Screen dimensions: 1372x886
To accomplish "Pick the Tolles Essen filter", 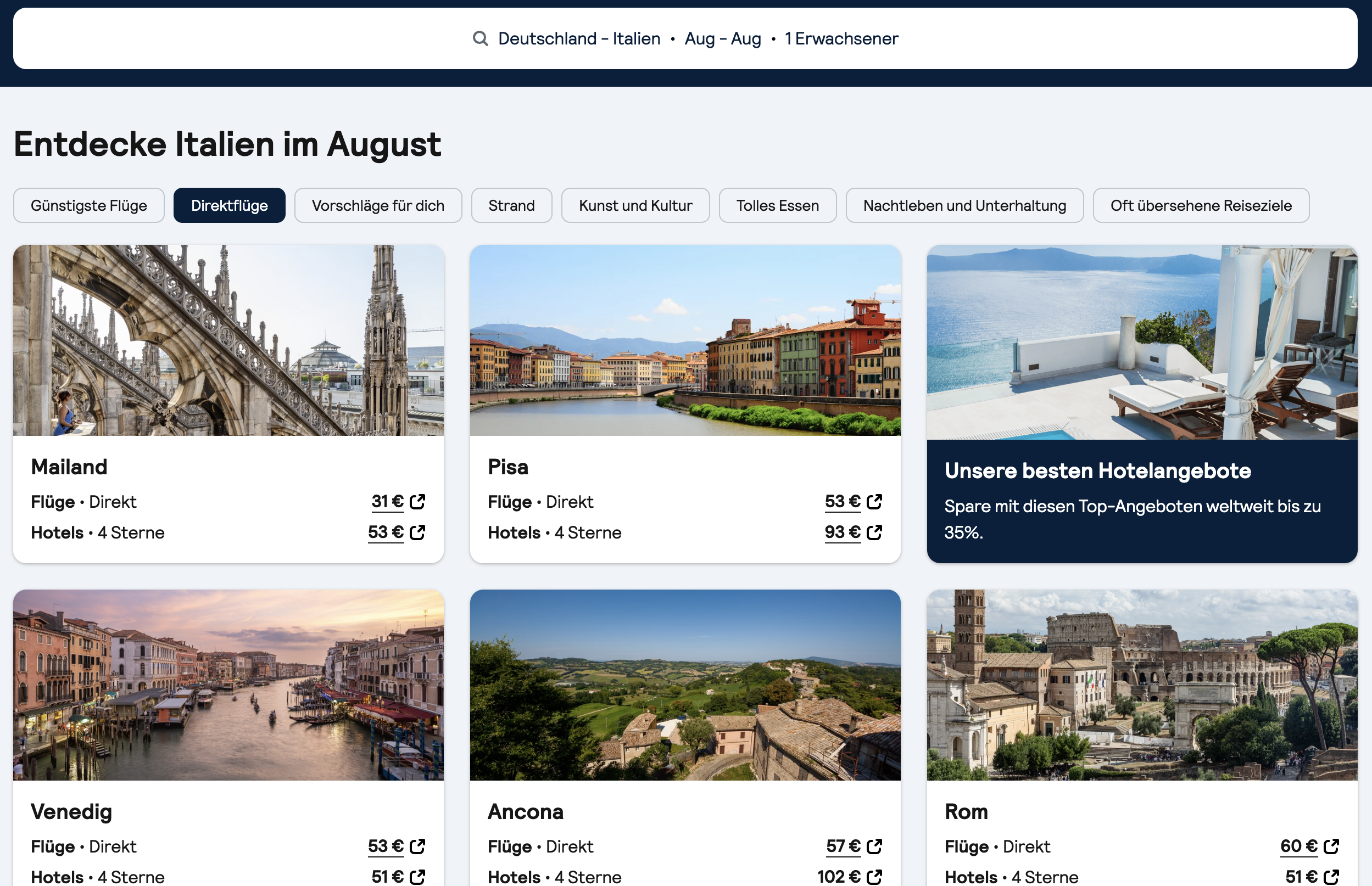I will pos(778,205).
